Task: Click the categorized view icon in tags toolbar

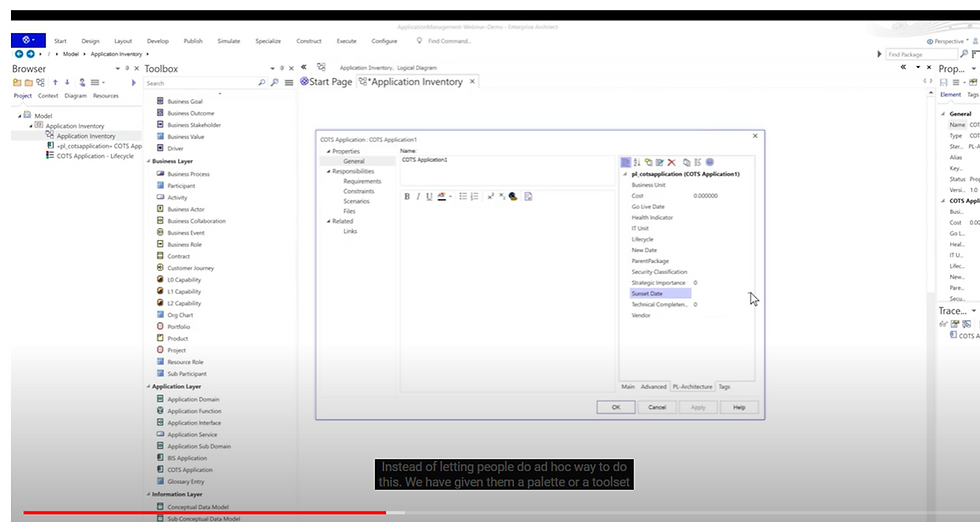Action: point(626,163)
